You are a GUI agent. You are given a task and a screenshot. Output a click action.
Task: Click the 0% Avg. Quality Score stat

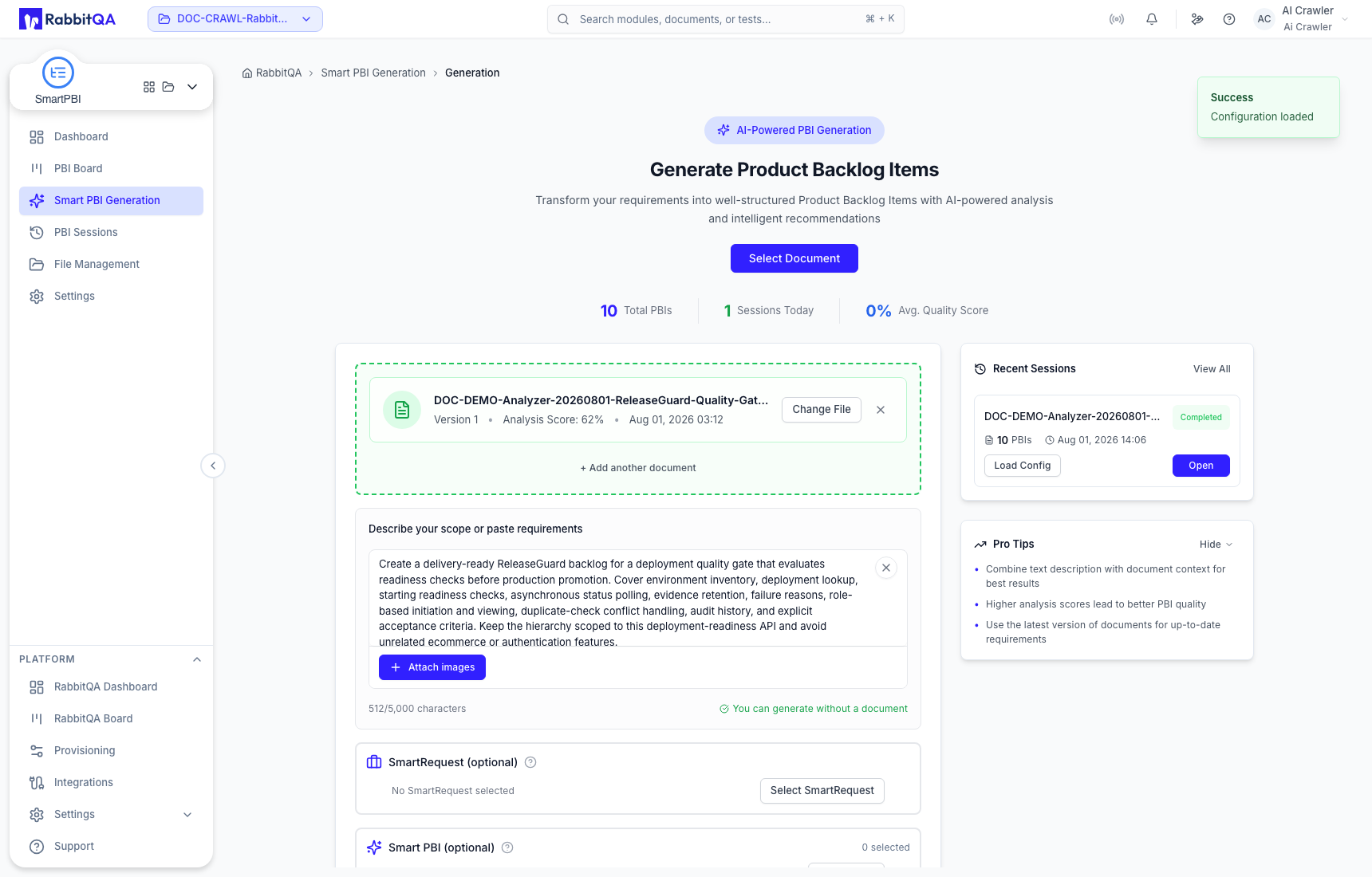tap(927, 311)
